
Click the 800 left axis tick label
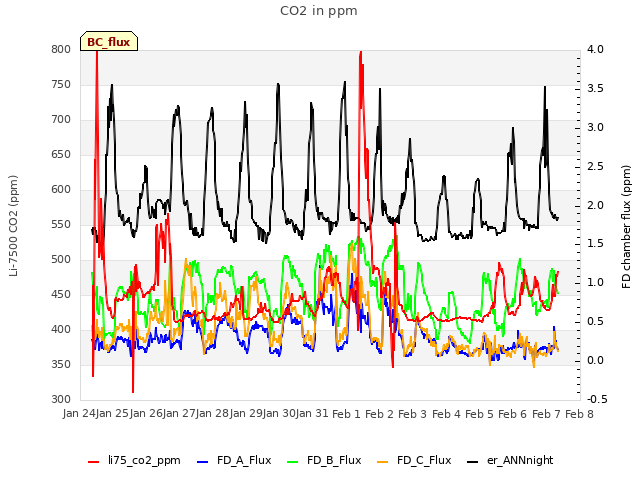61,49
